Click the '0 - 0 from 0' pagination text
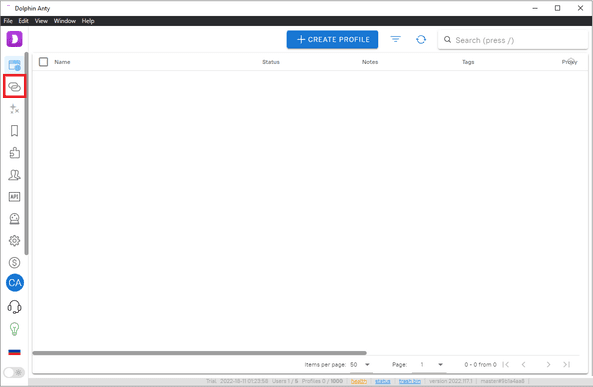Screen dimensions: 593x387 pyautogui.click(x=480, y=364)
